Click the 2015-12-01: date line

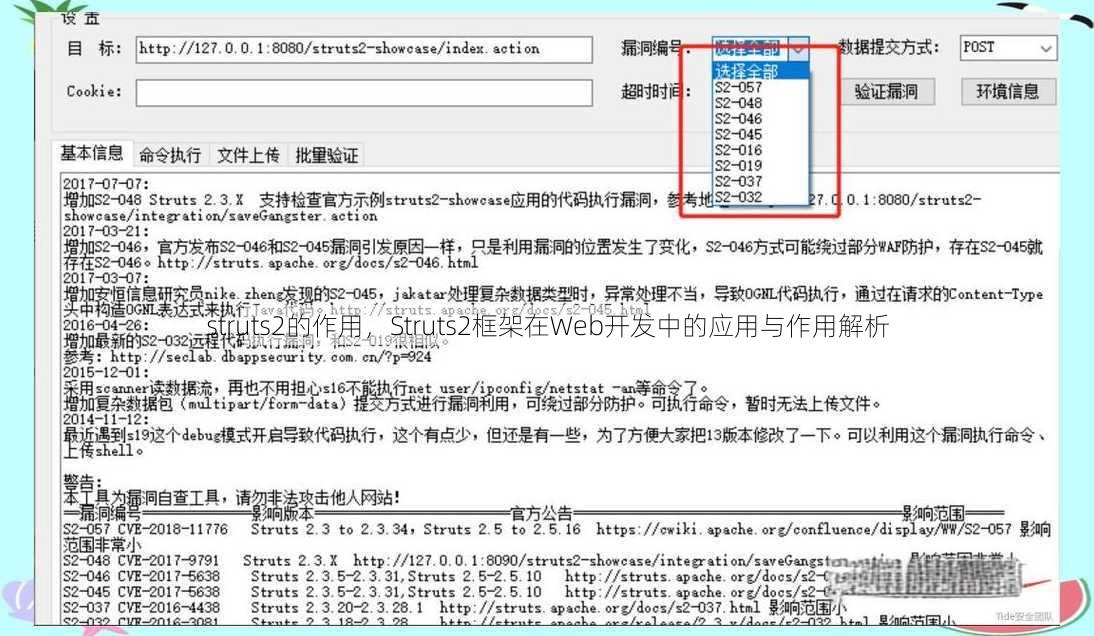click(106, 372)
